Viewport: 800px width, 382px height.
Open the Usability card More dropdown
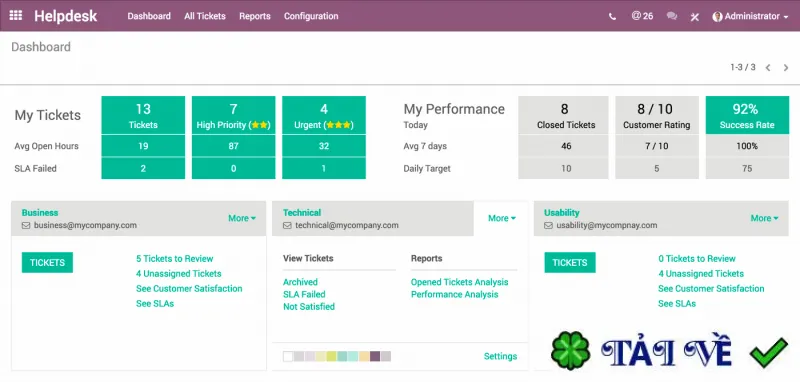pyautogui.click(x=764, y=218)
